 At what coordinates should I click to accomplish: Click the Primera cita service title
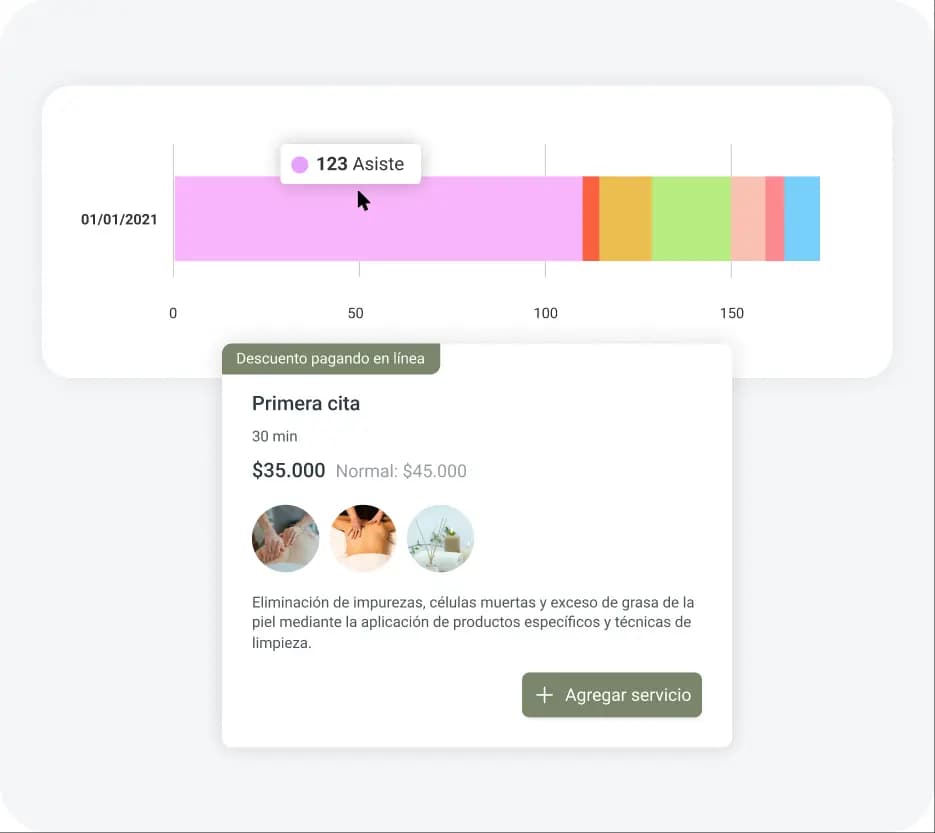pyautogui.click(x=306, y=404)
